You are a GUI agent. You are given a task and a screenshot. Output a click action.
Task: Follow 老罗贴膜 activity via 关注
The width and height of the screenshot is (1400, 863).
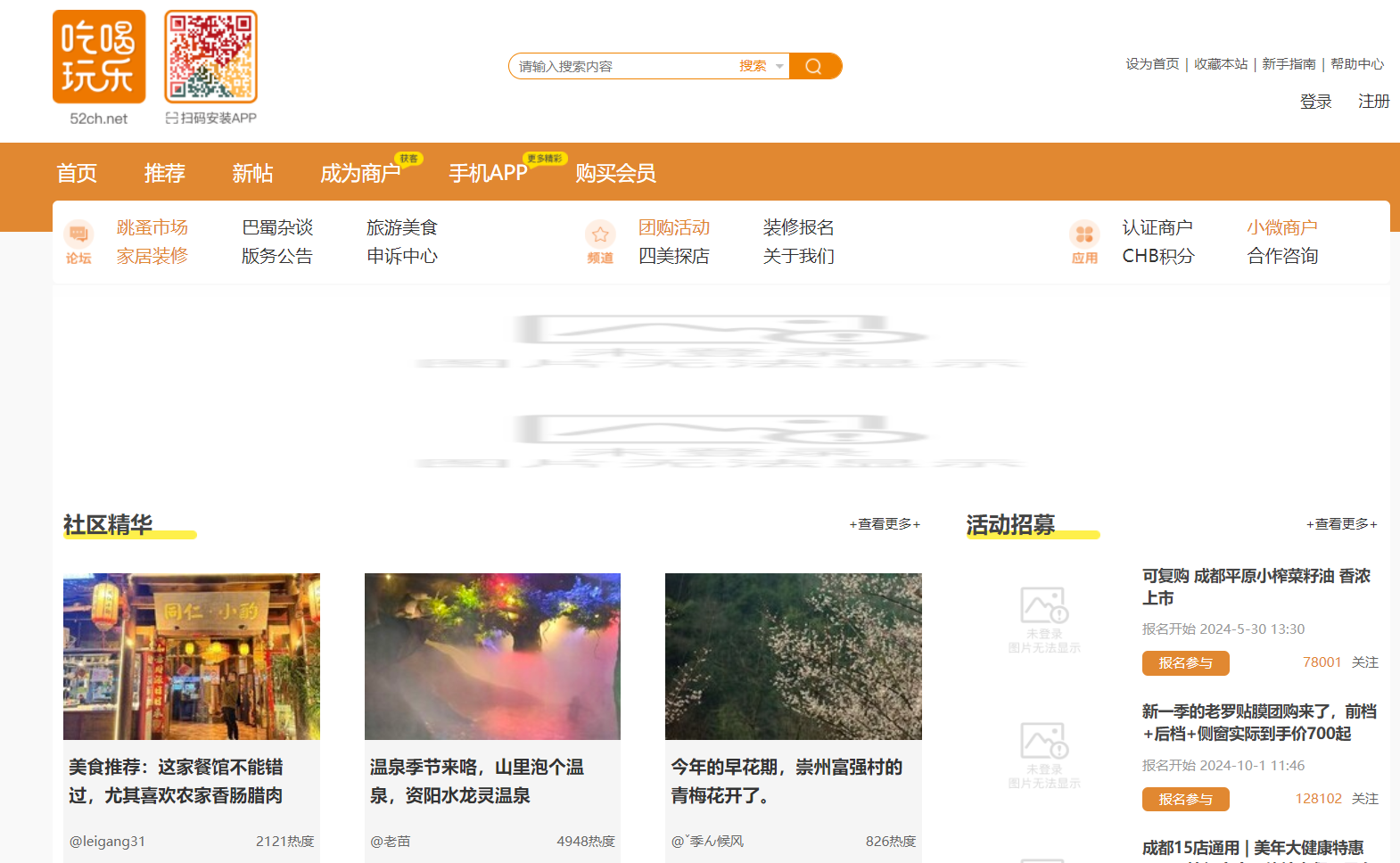point(1364,799)
